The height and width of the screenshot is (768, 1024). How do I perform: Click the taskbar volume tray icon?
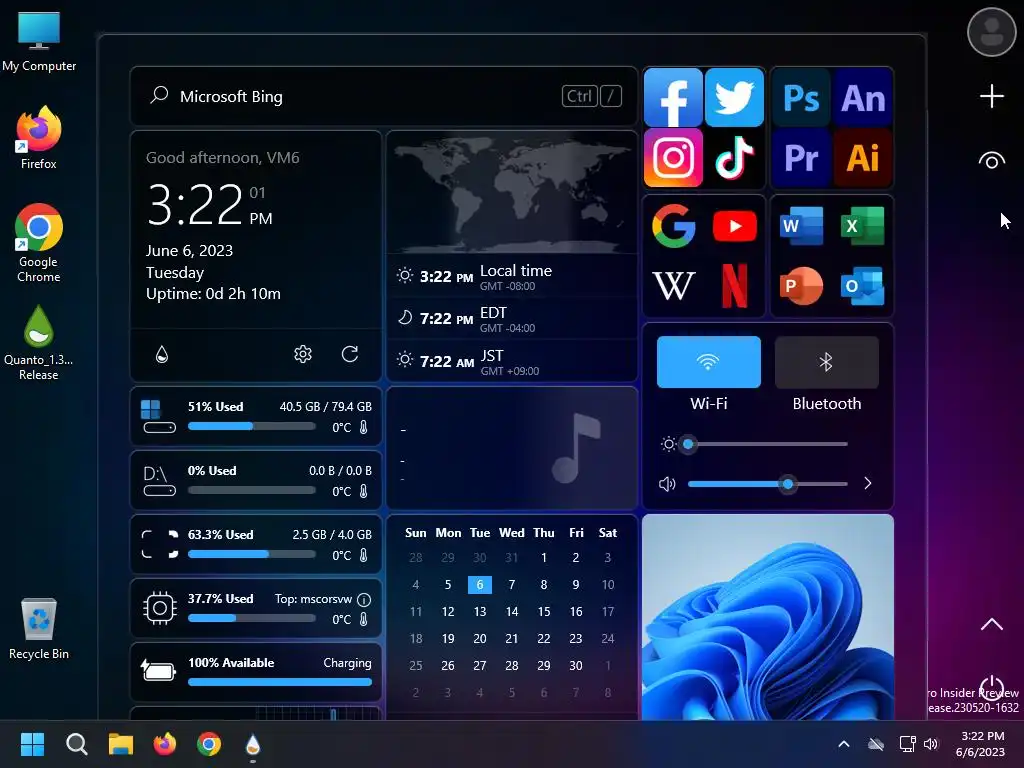point(931,744)
